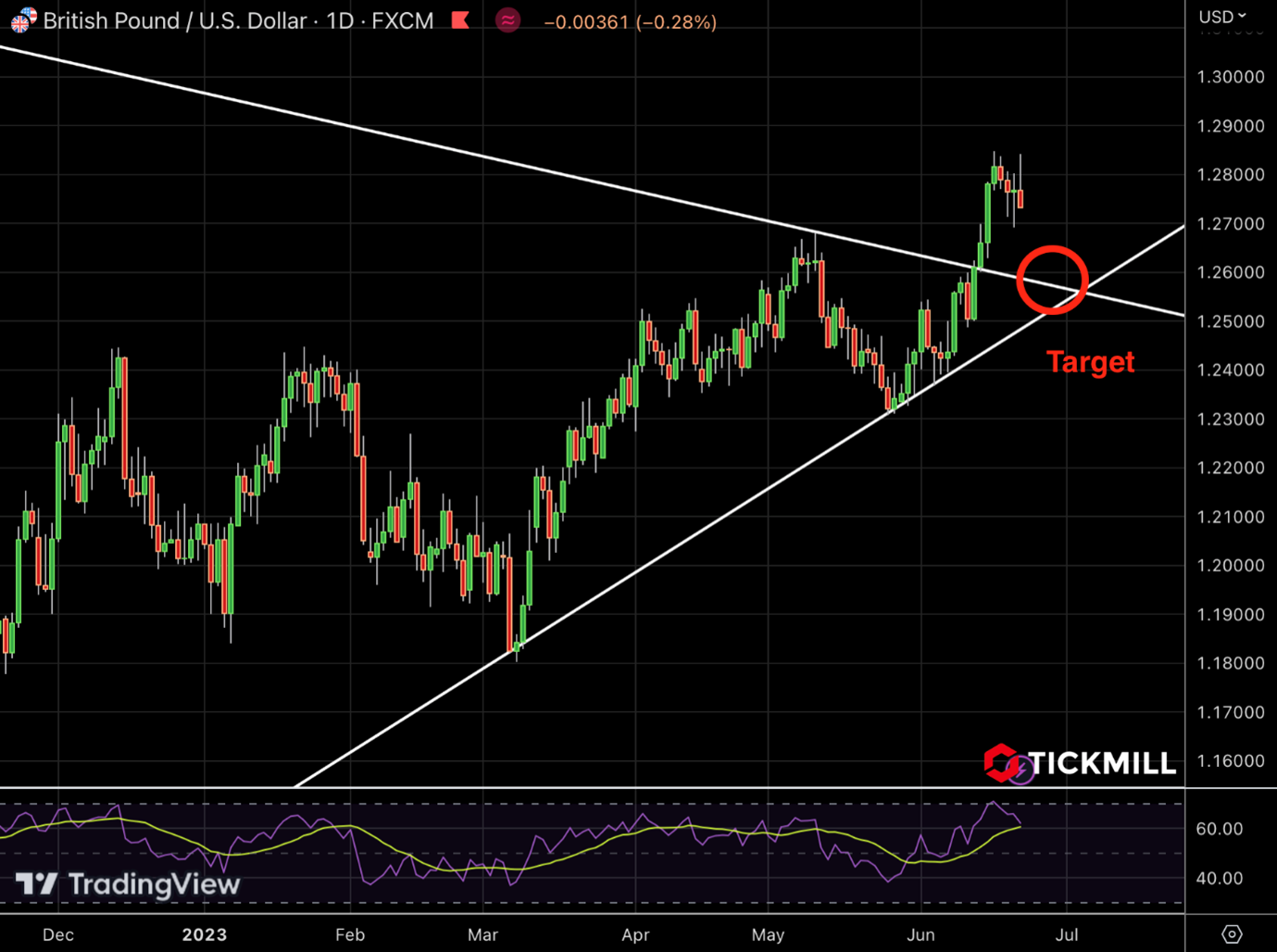1277x952 pixels.
Task: Click the 1.30000 price axis label
Action: [x=1231, y=77]
